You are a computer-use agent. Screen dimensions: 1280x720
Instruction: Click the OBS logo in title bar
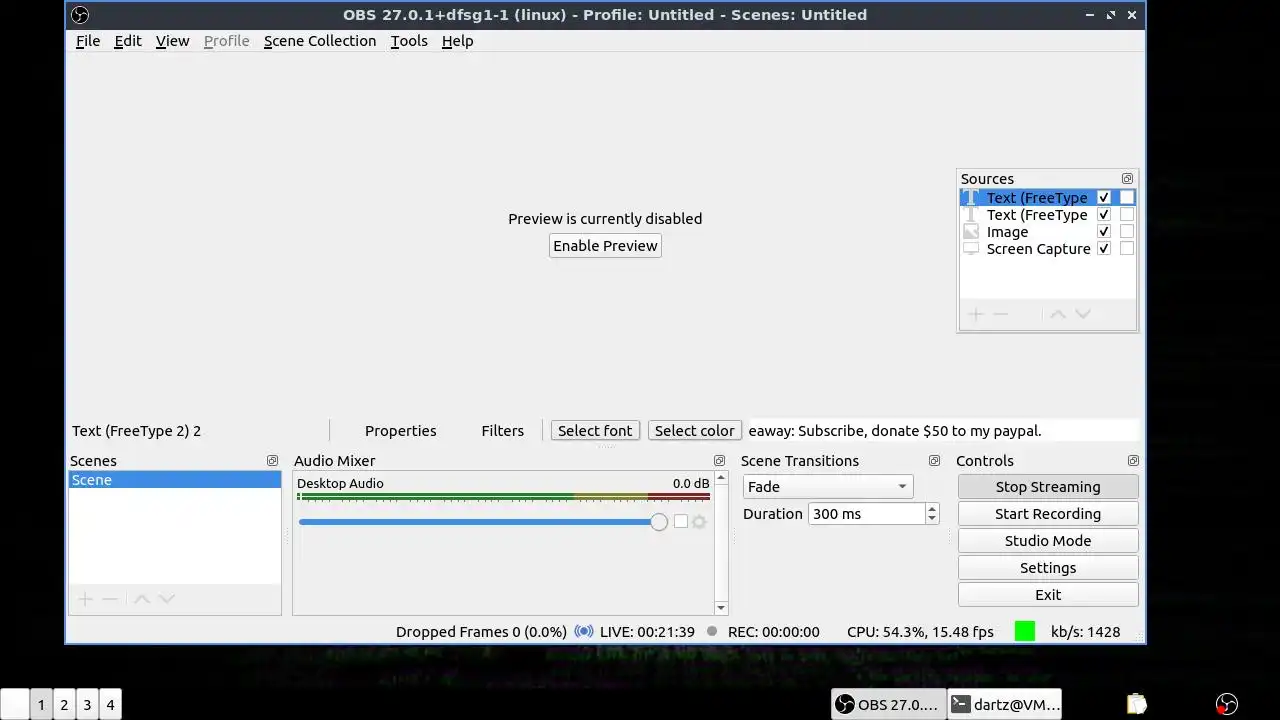tap(80, 15)
